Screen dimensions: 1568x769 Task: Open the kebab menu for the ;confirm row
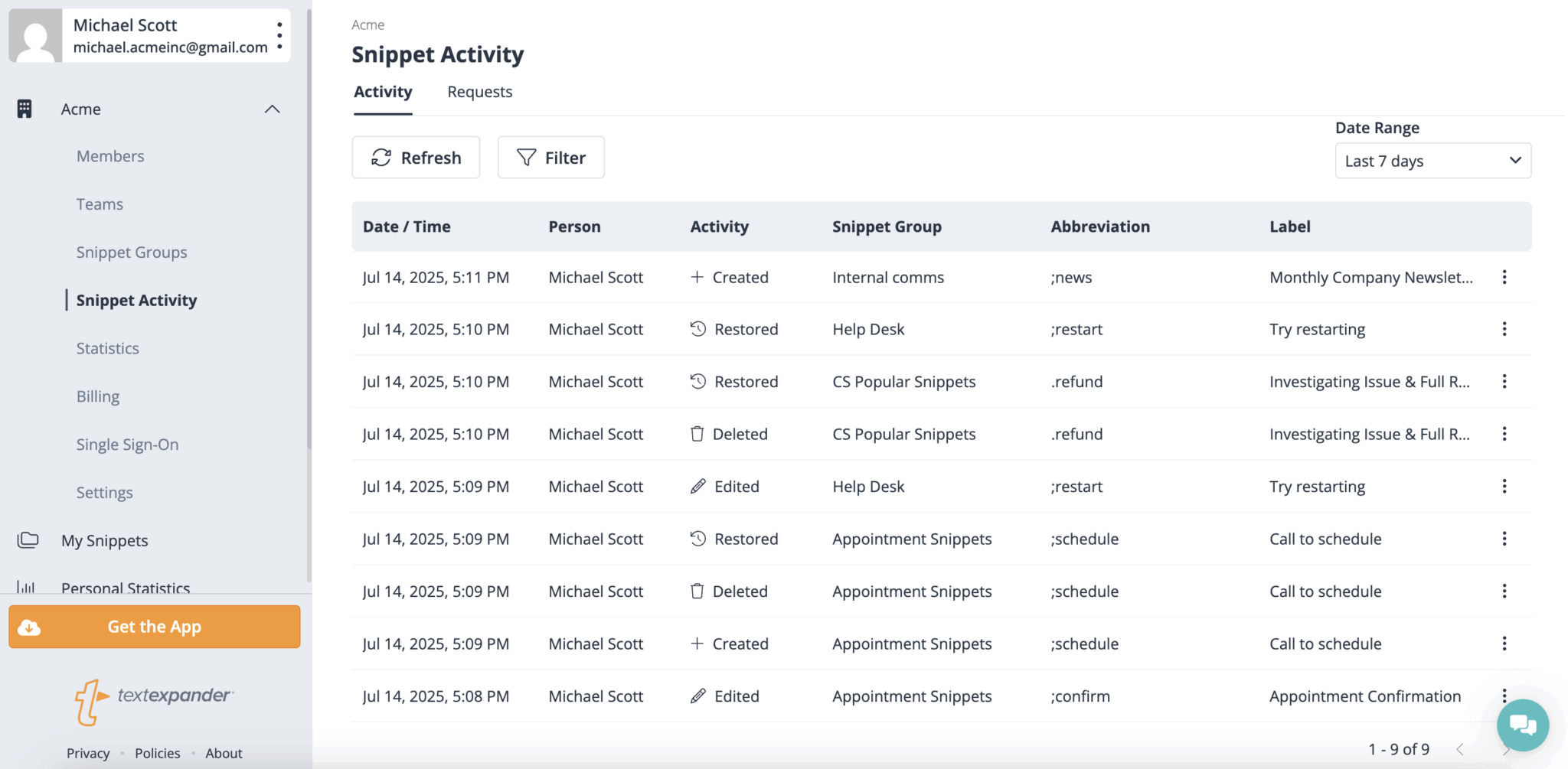click(1504, 694)
